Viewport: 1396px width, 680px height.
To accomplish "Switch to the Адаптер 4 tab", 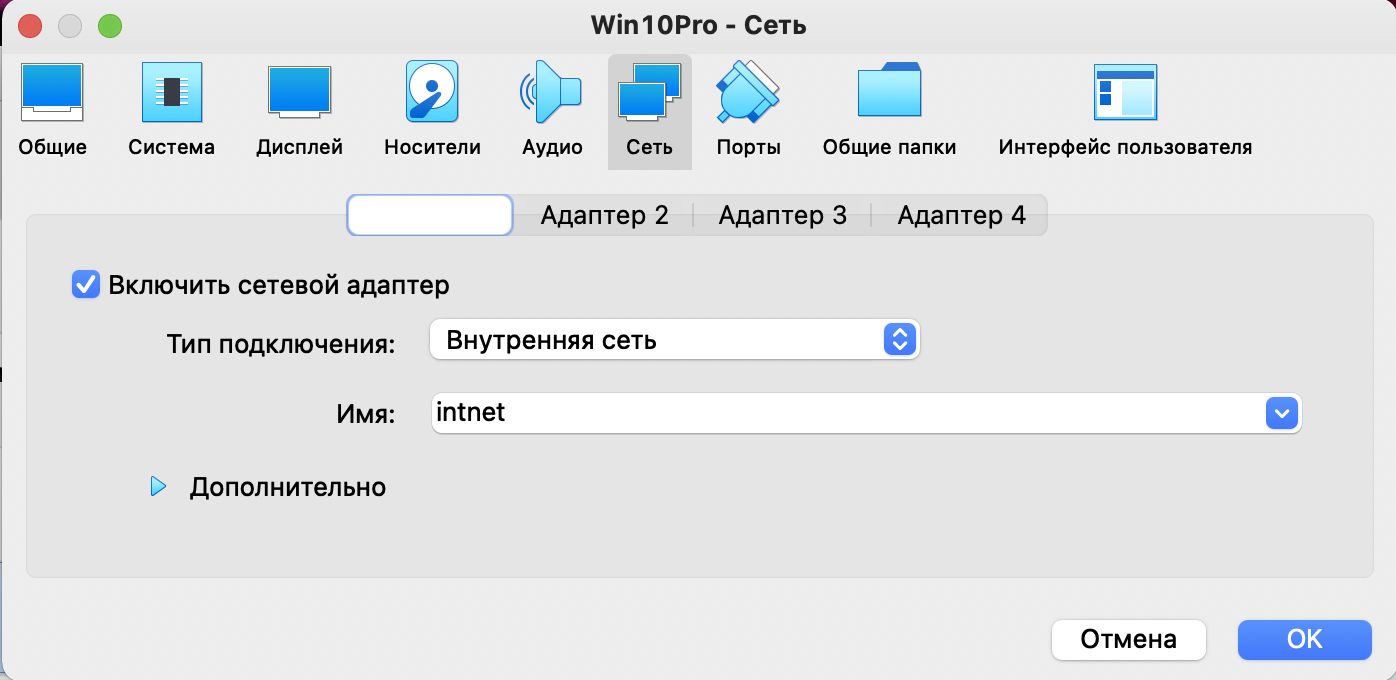I will coord(961,215).
